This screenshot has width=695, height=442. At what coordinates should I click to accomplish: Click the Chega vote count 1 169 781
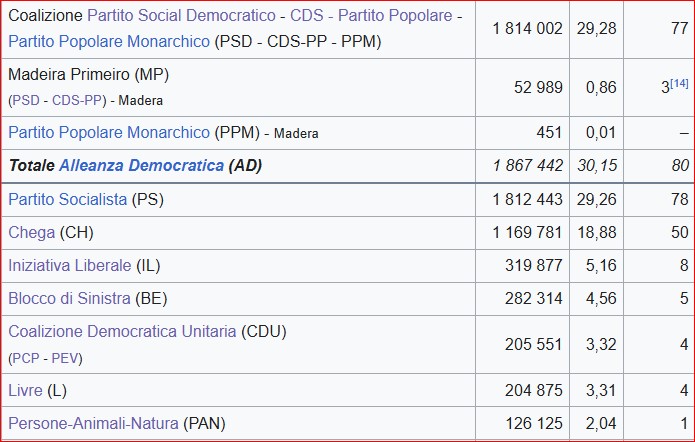527,232
